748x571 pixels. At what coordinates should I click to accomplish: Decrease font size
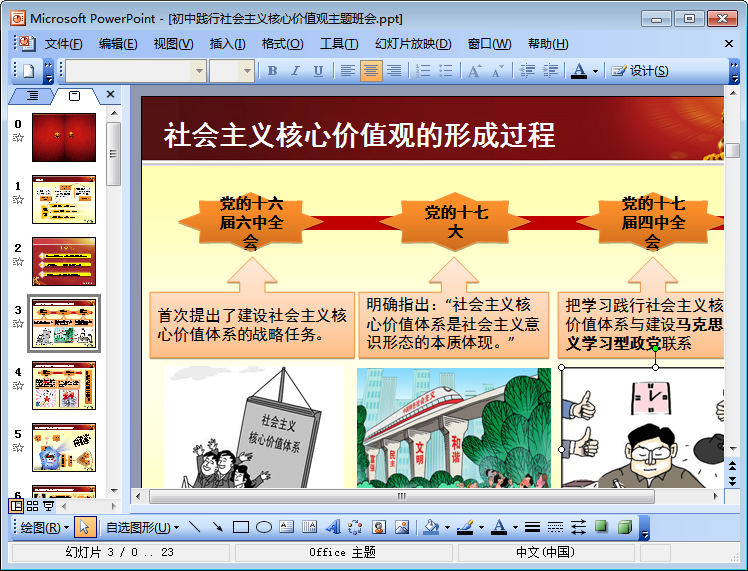pyautogui.click(x=498, y=71)
